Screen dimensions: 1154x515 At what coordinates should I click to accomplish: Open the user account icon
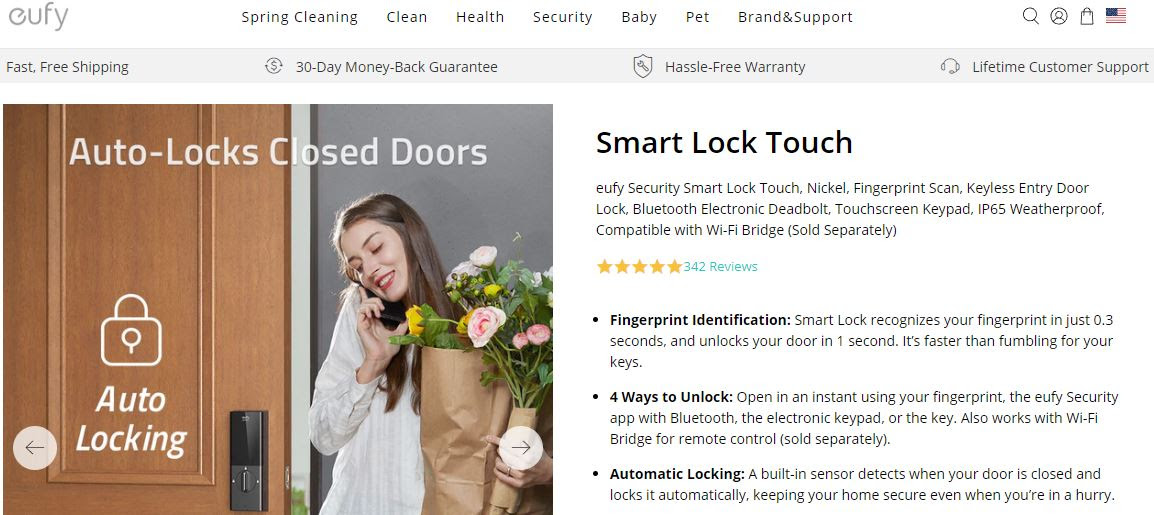point(1058,16)
